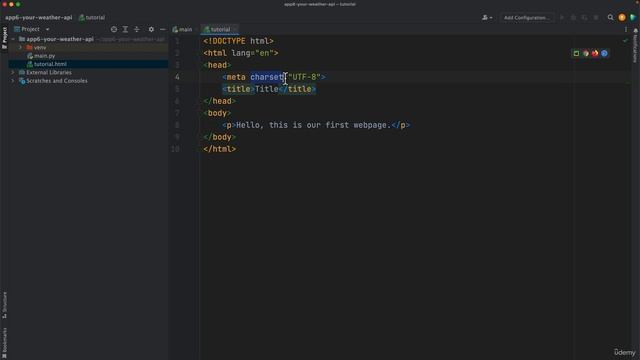Expand External Libraries node
This screenshot has width=640, height=360.
(13, 73)
